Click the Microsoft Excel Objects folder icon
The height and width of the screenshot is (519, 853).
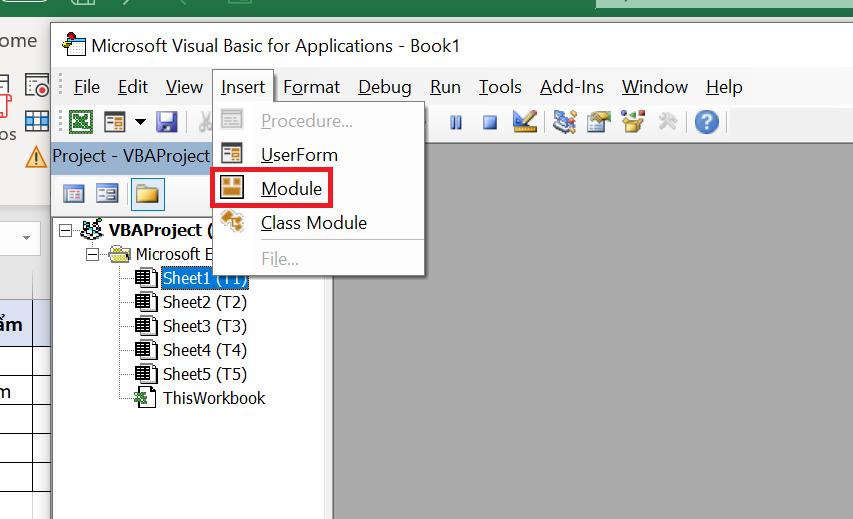tap(119, 254)
